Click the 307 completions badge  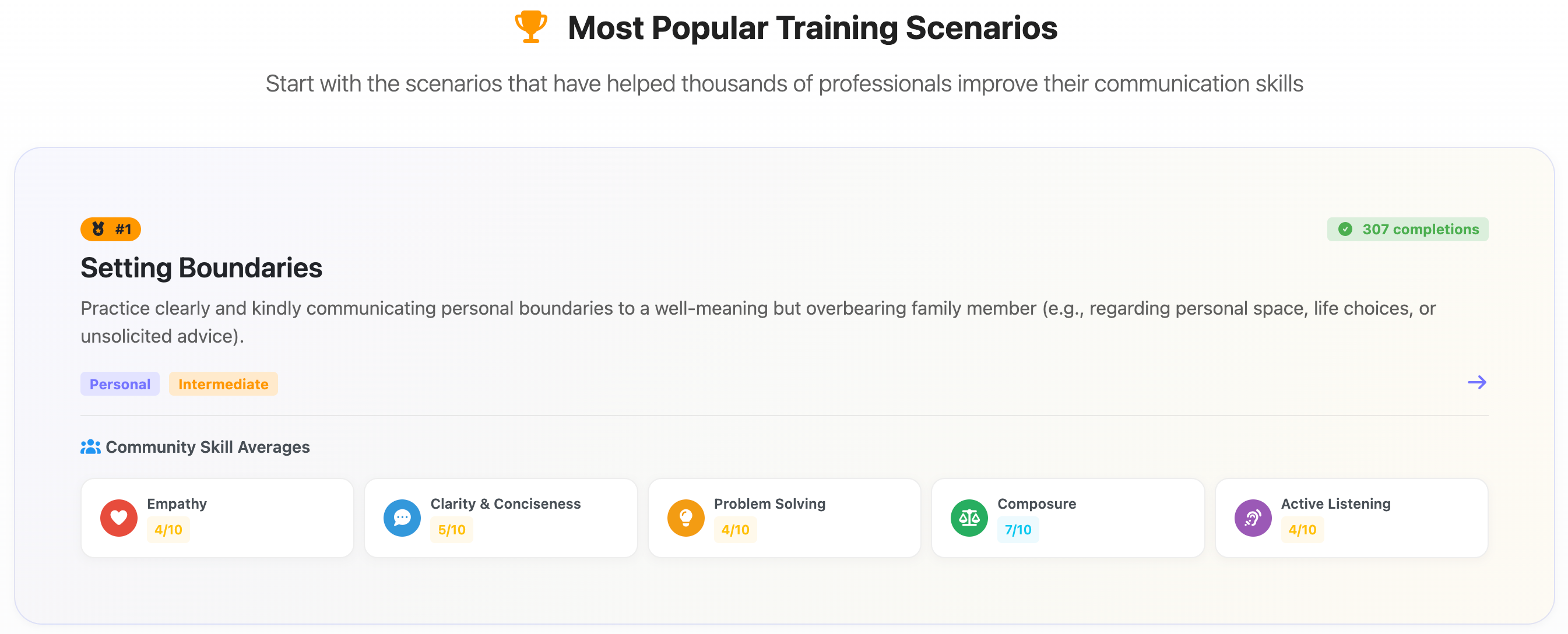coord(1407,230)
